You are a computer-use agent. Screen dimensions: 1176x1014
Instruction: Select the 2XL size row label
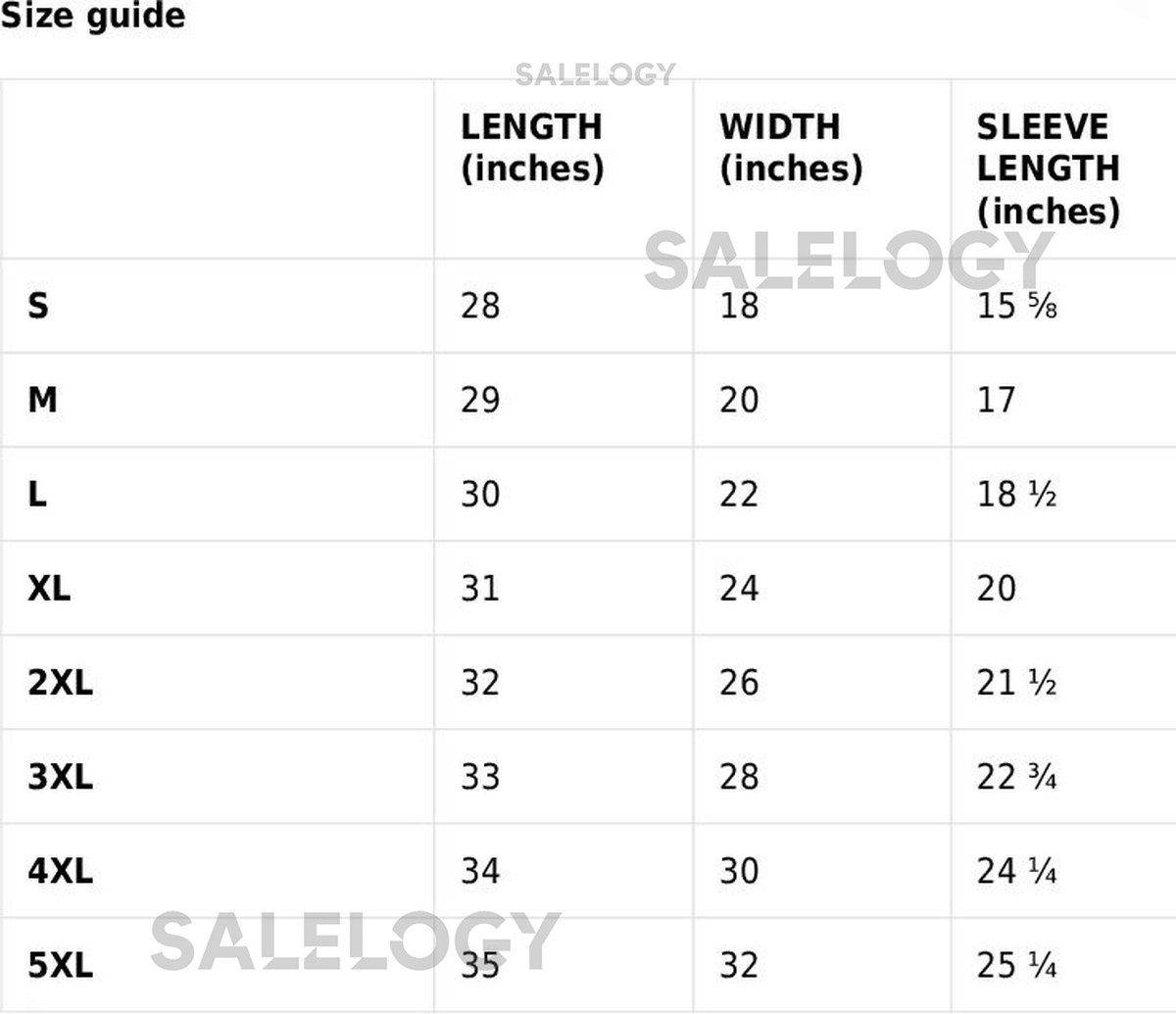pyautogui.click(x=60, y=682)
